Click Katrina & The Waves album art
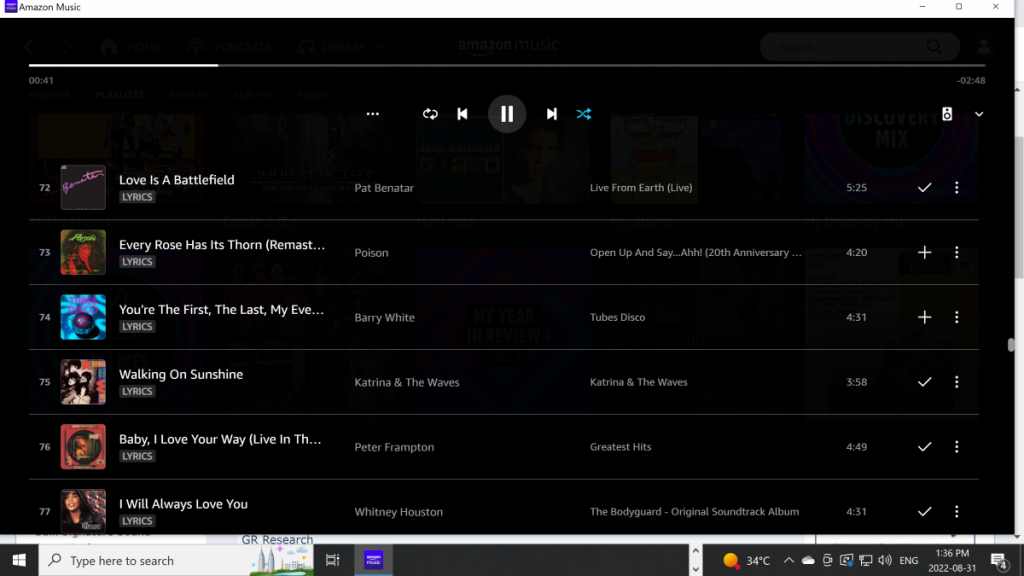 click(x=83, y=381)
